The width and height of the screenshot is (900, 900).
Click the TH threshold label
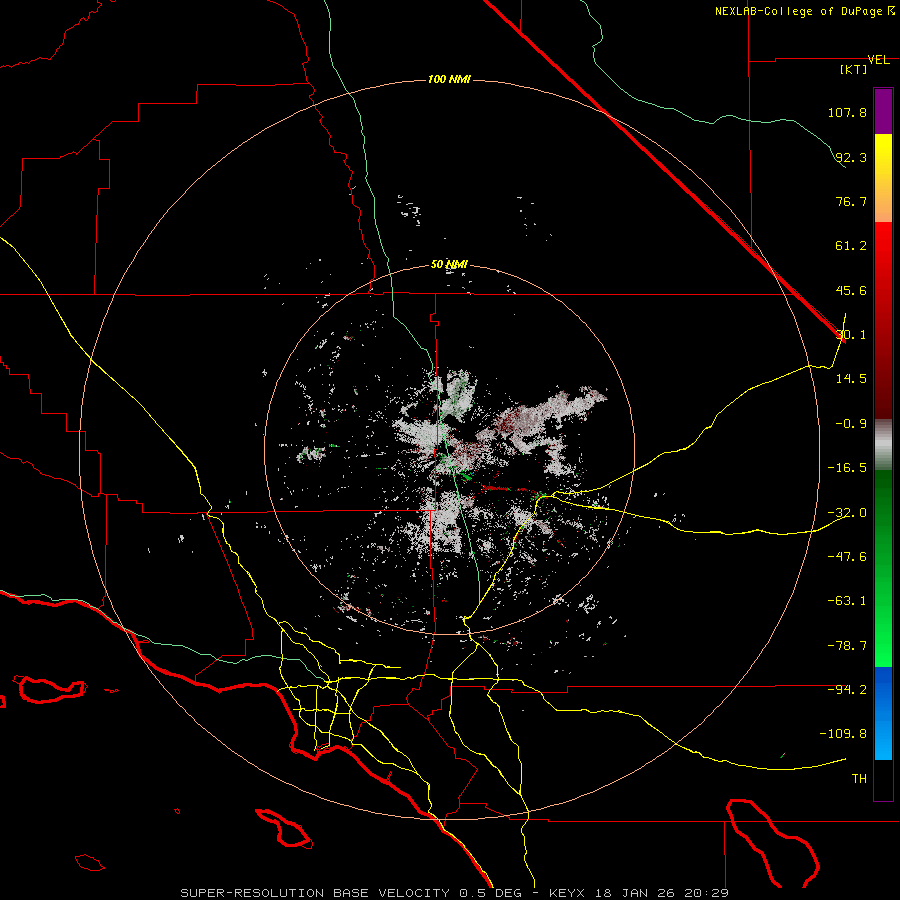point(859,779)
